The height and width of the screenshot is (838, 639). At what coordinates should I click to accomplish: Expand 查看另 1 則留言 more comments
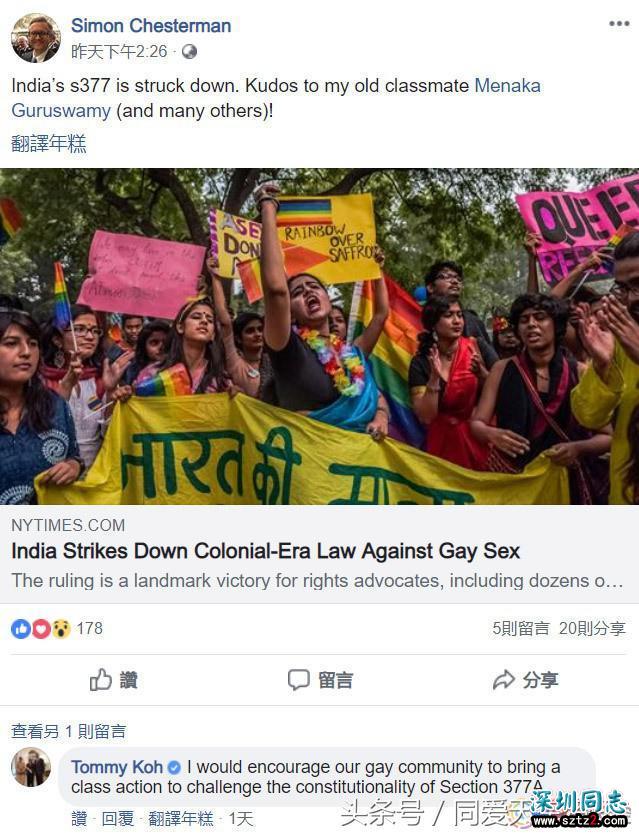point(68,731)
